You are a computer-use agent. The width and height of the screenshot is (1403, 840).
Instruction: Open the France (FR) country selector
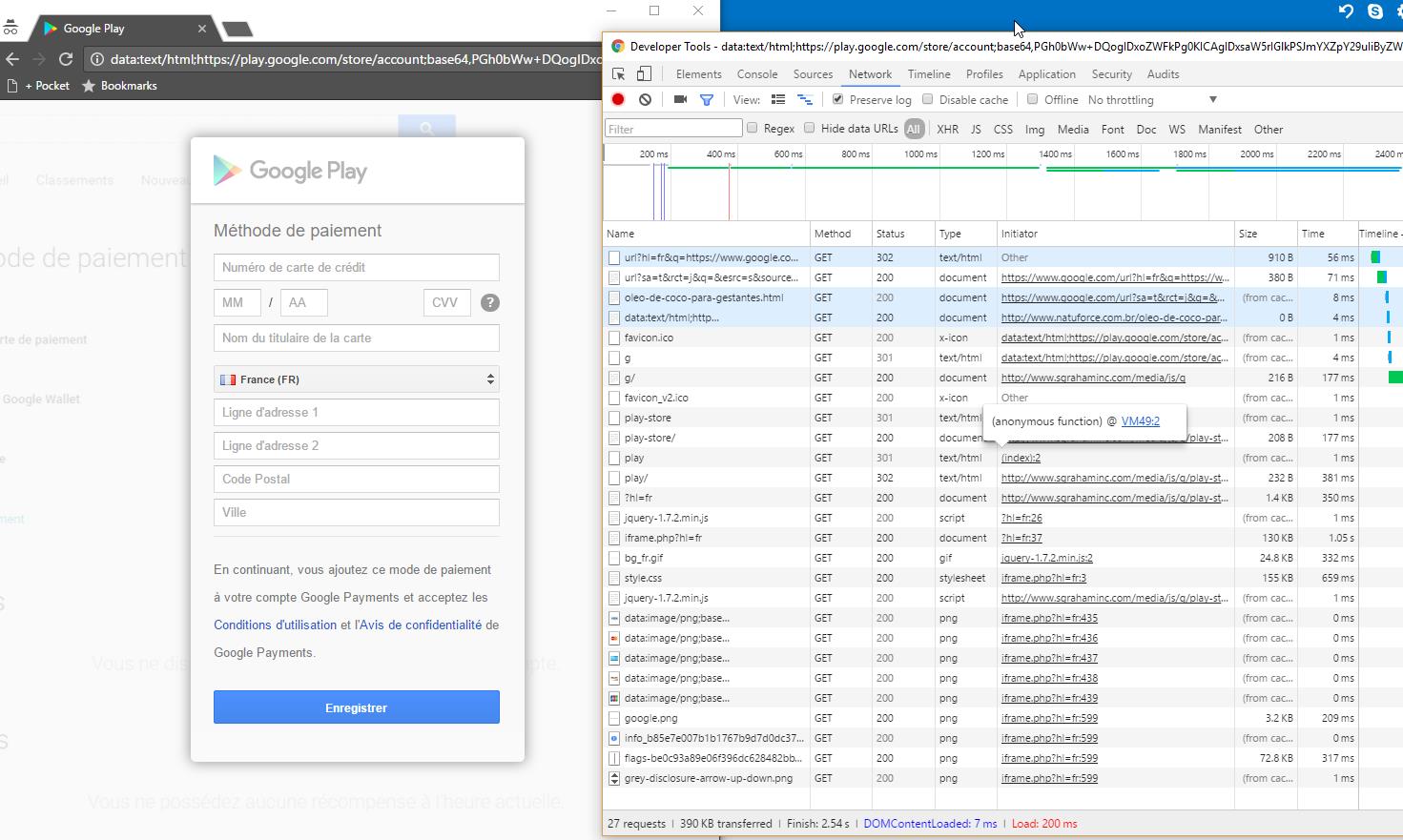click(x=357, y=379)
